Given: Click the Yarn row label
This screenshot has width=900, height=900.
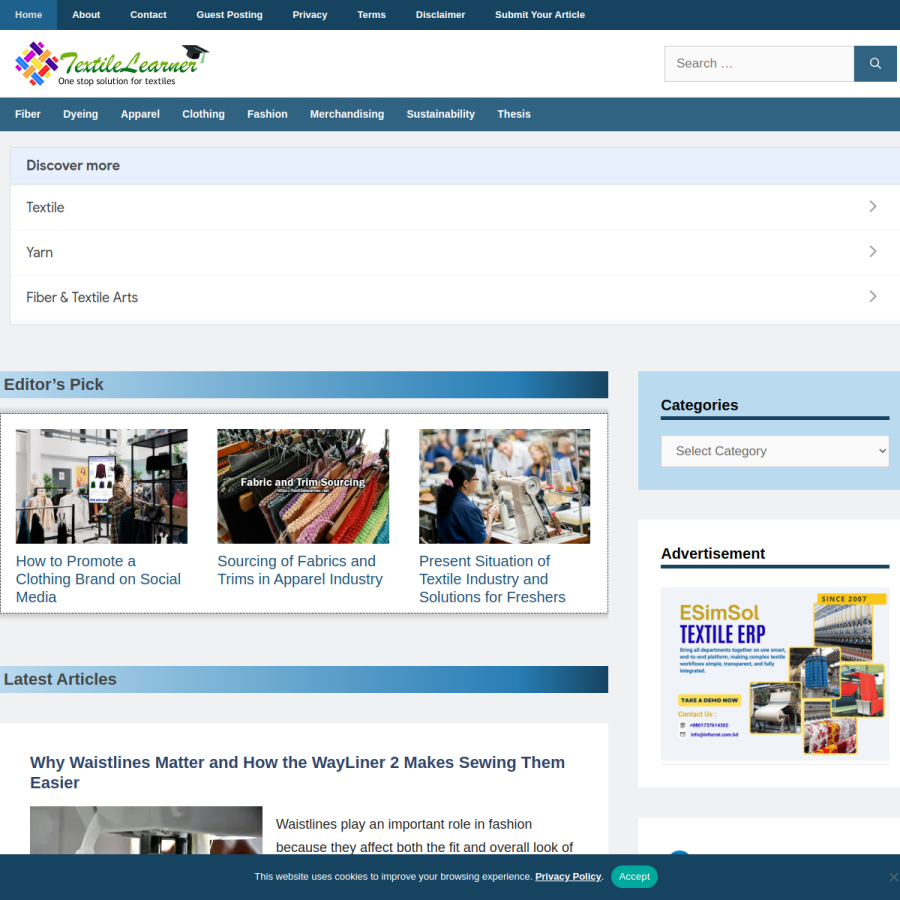Looking at the screenshot, I should point(40,253).
